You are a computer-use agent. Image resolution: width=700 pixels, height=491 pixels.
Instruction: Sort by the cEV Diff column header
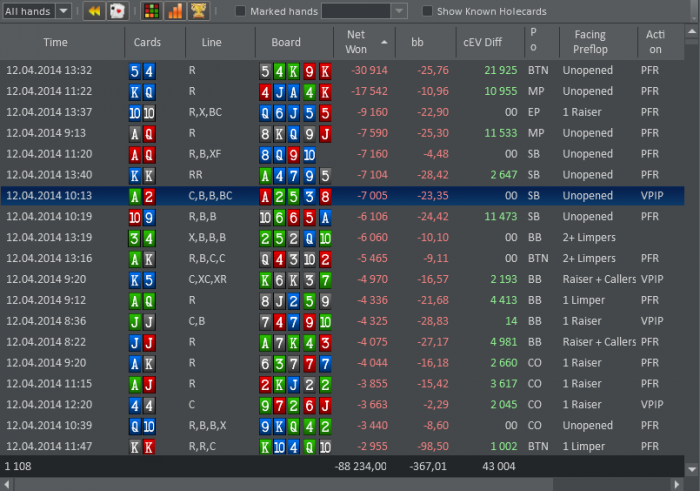coord(483,42)
